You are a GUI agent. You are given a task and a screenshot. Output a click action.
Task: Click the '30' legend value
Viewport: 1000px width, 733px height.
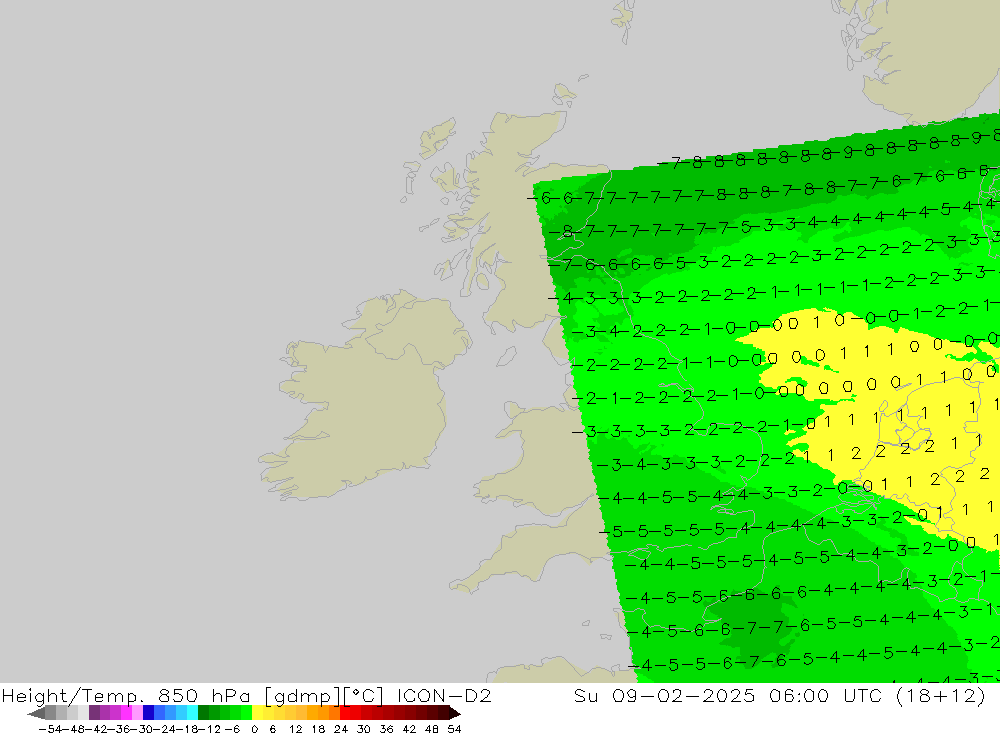[364, 729]
